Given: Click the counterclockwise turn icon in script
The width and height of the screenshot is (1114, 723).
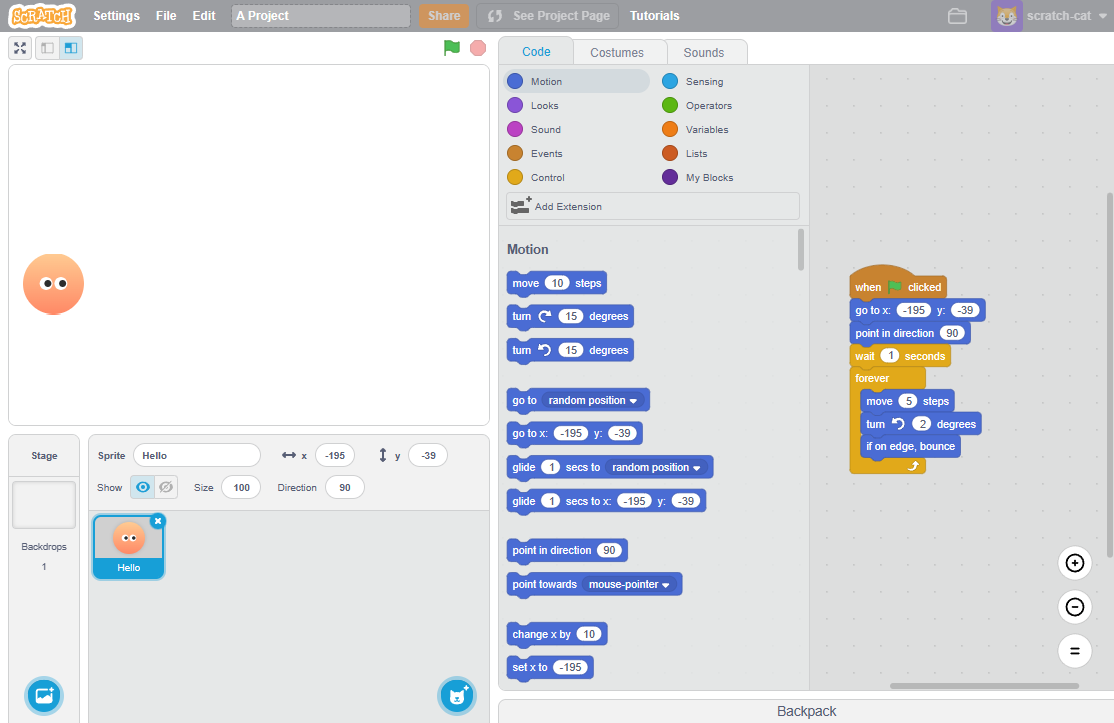Looking at the screenshot, I should (898, 424).
